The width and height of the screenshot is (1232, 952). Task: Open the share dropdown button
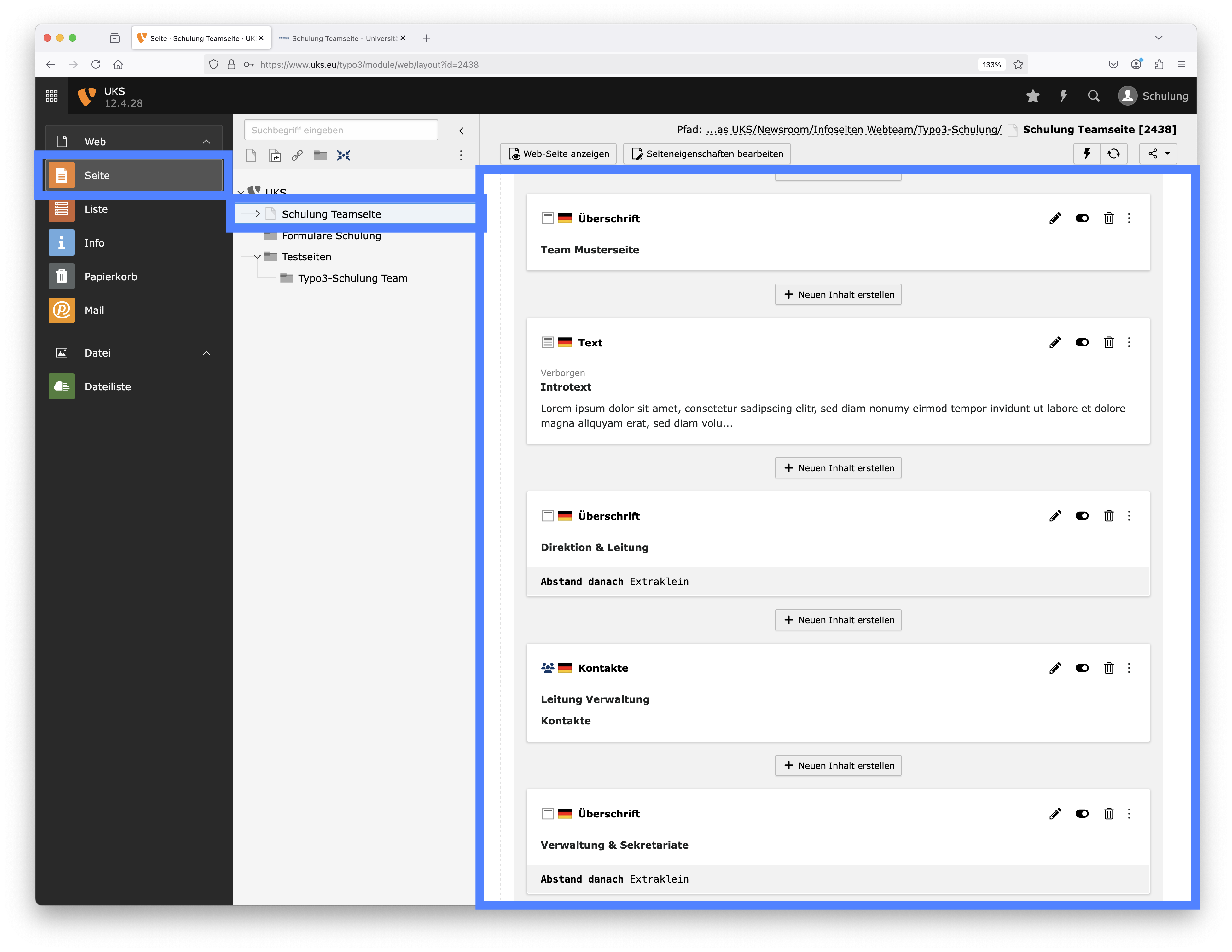click(x=1158, y=154)
